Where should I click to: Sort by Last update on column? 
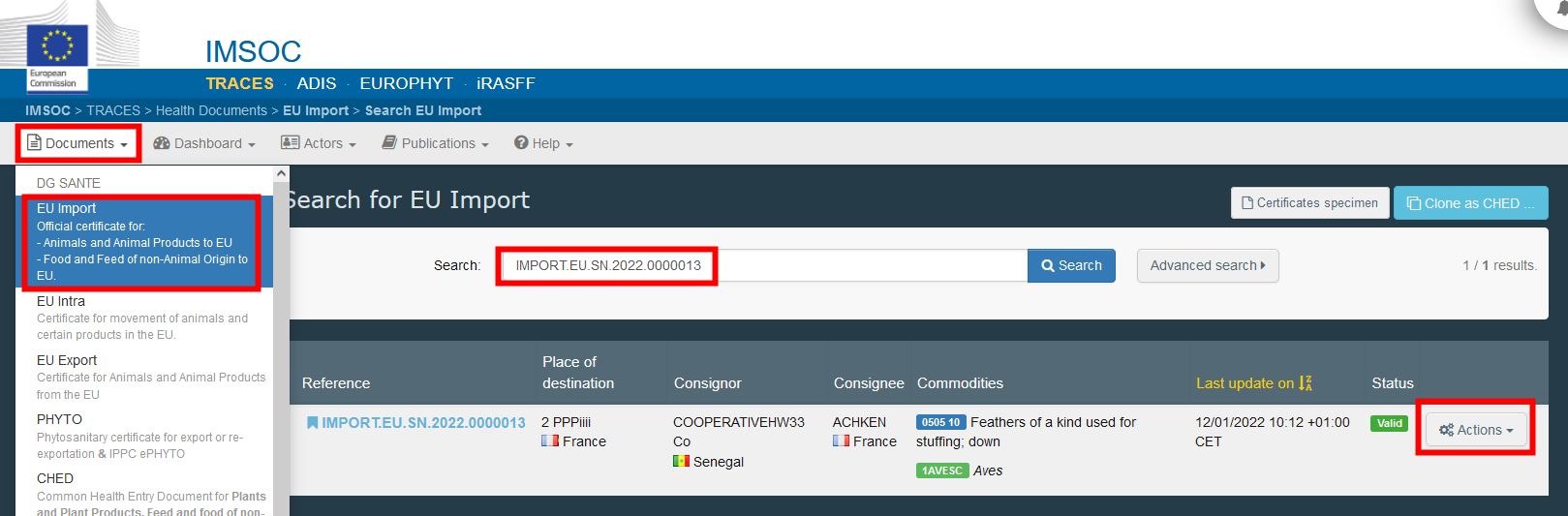(x=1253, y=383)
